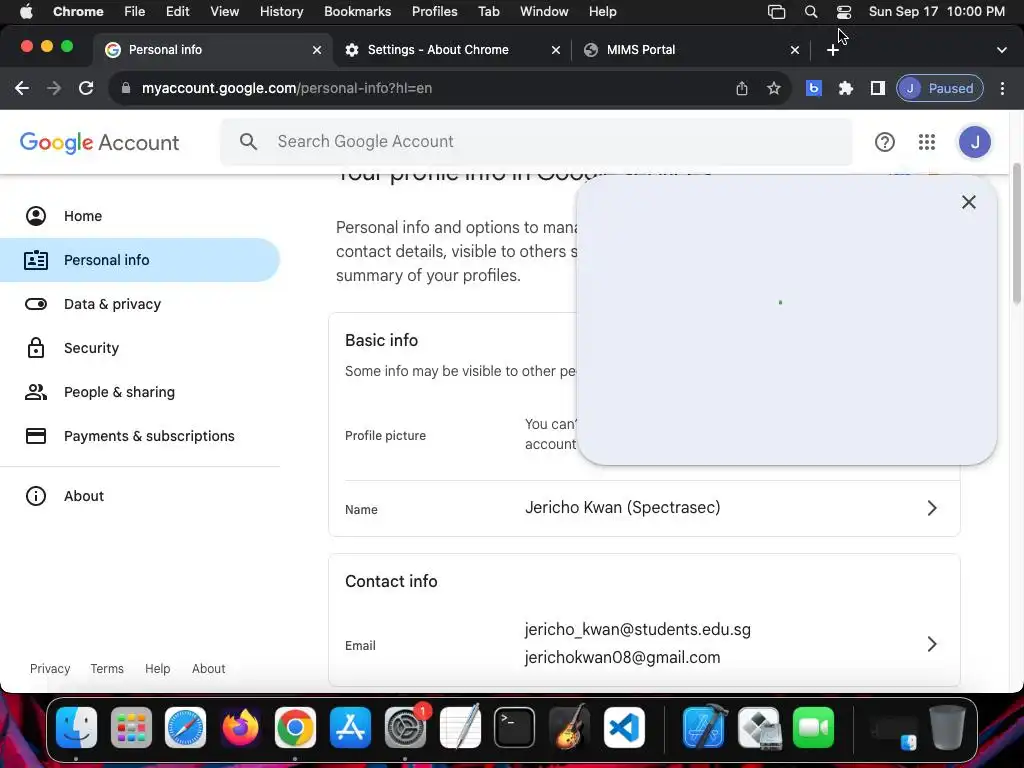
Task: Expand the Name row chevron
Action: coord(932,508)
